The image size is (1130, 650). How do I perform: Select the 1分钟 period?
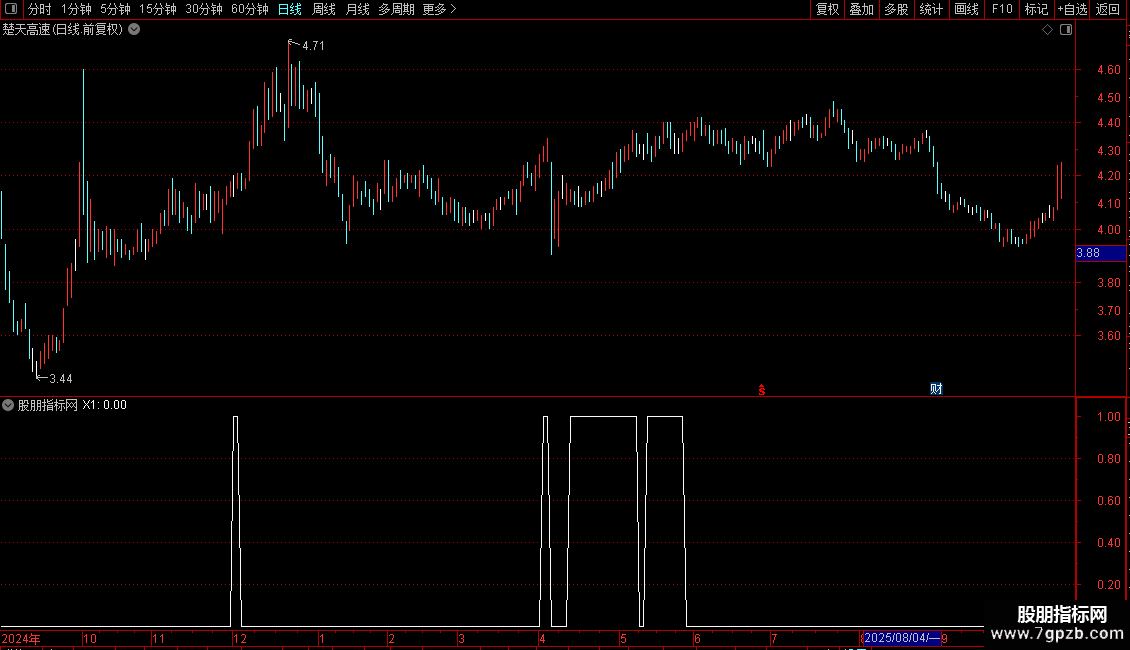[x=76, y=9]
